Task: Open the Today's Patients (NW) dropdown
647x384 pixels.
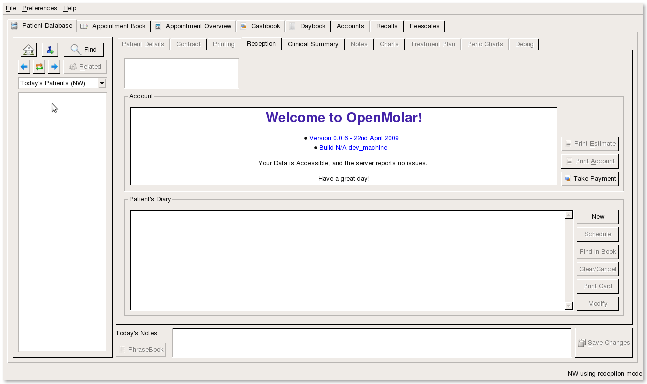Action: tap(62, 83)
